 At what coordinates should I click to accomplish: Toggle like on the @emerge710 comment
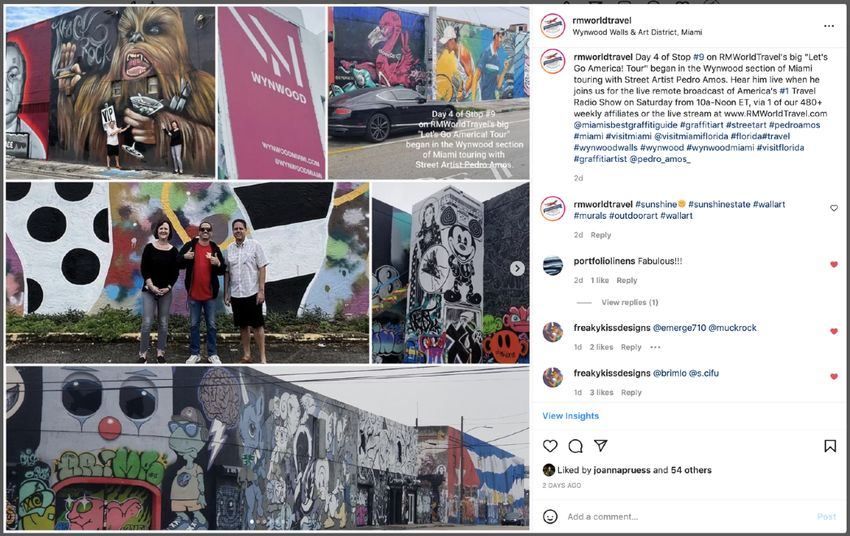coord(834,331)
